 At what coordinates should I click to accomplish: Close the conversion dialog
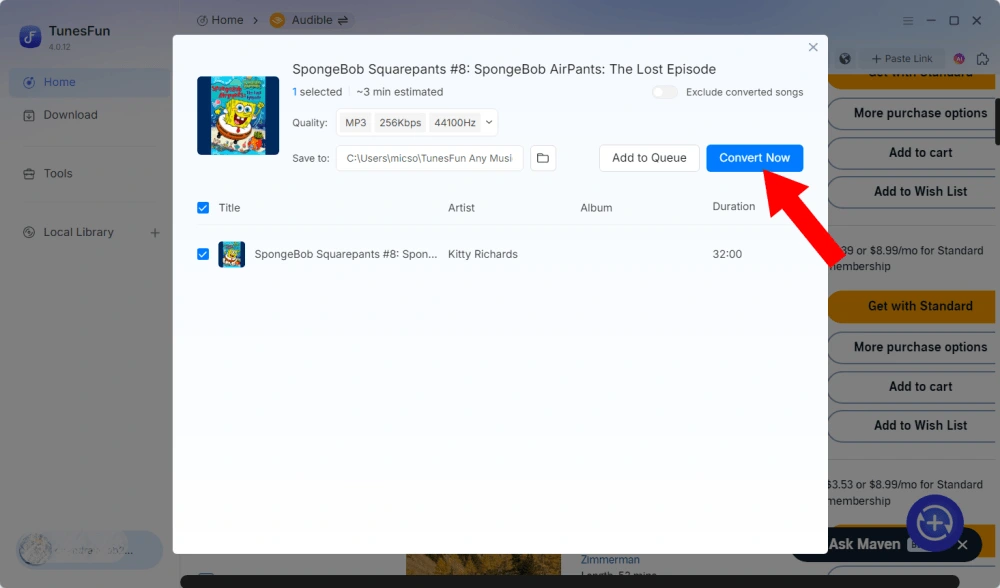812,47
